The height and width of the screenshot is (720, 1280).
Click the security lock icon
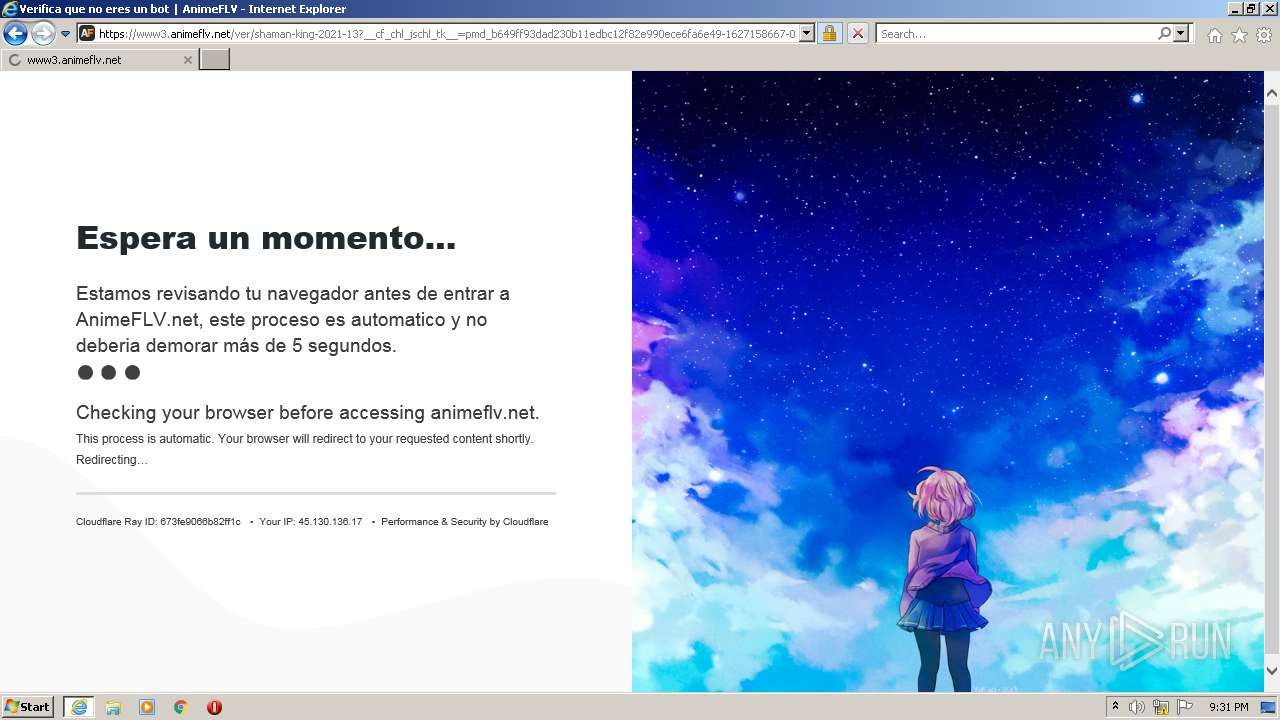pyautogui.click(x=829, y=33)
